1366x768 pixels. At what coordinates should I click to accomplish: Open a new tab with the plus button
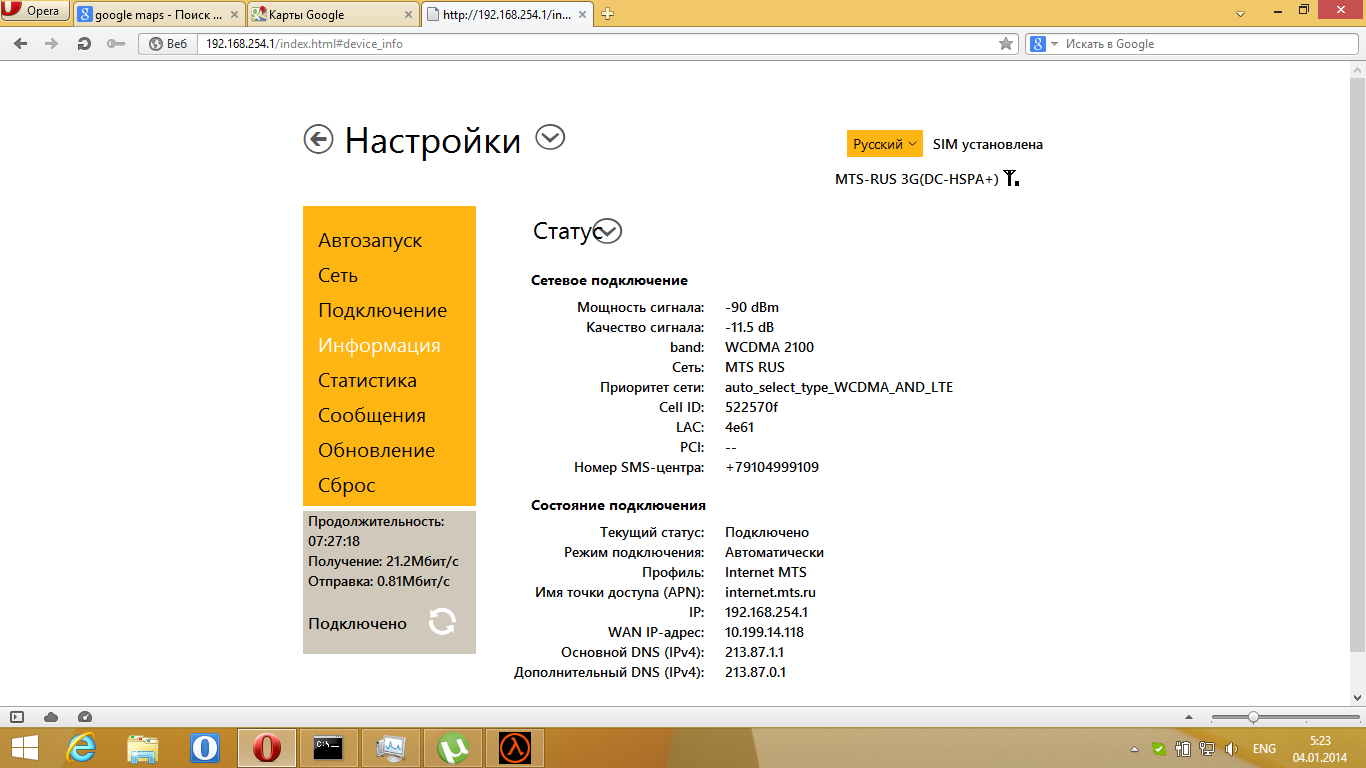pyautogui.click(x=607, y=14)
